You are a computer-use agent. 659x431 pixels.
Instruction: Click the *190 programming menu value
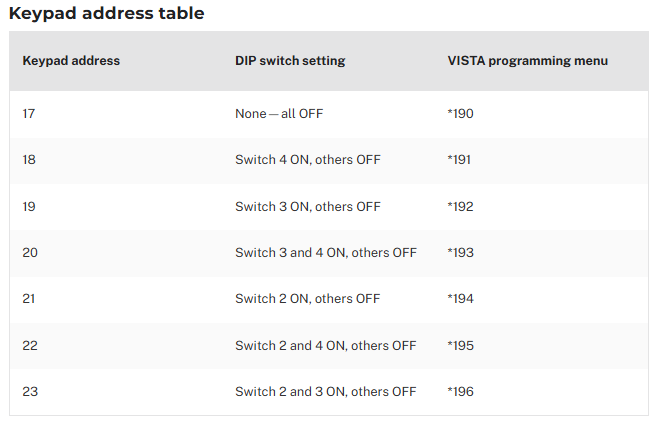[460, 113]
